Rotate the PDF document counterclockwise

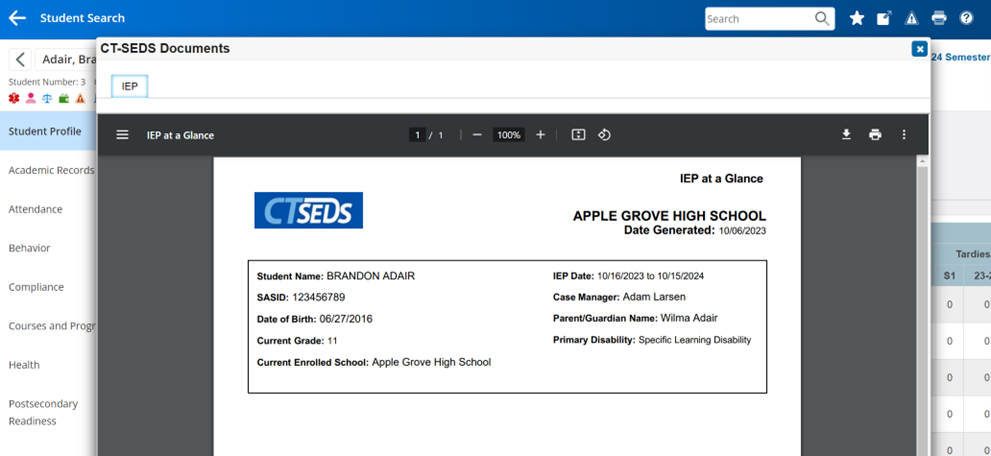tap(604, 135)
